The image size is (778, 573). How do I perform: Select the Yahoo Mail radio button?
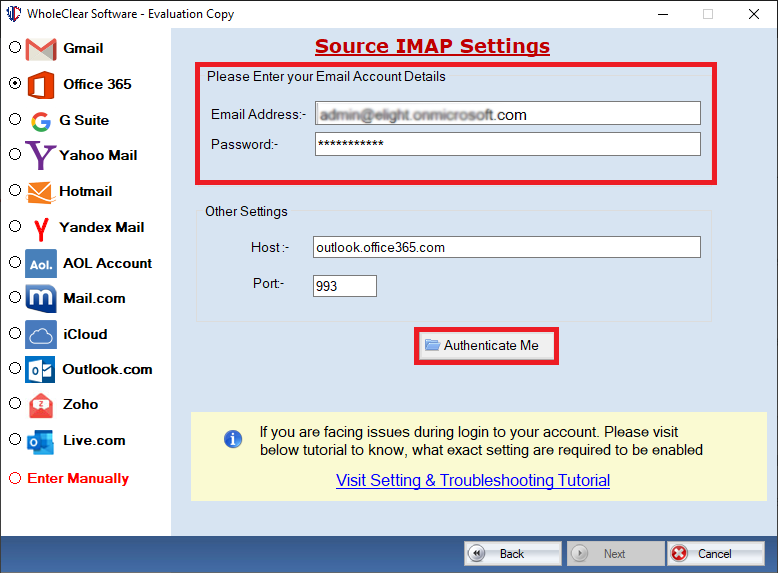pyautogui.click(x=15, y=154)
